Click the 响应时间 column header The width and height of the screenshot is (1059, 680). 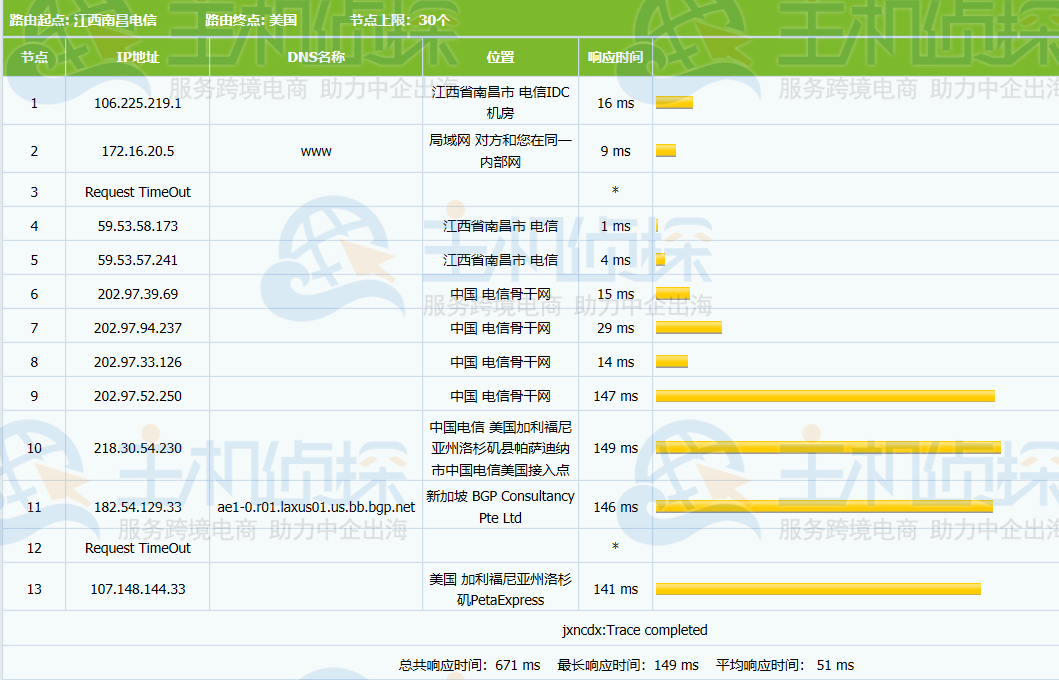click(615, 57)
